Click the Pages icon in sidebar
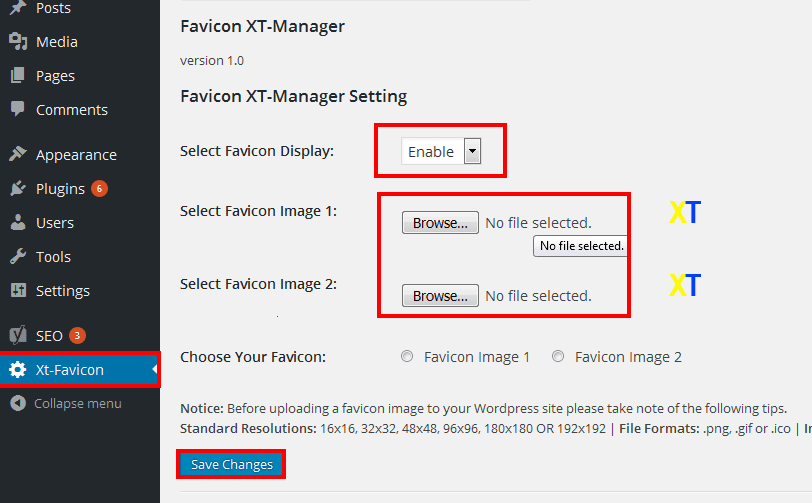This screenshot has height=503, width=812. 17,76
